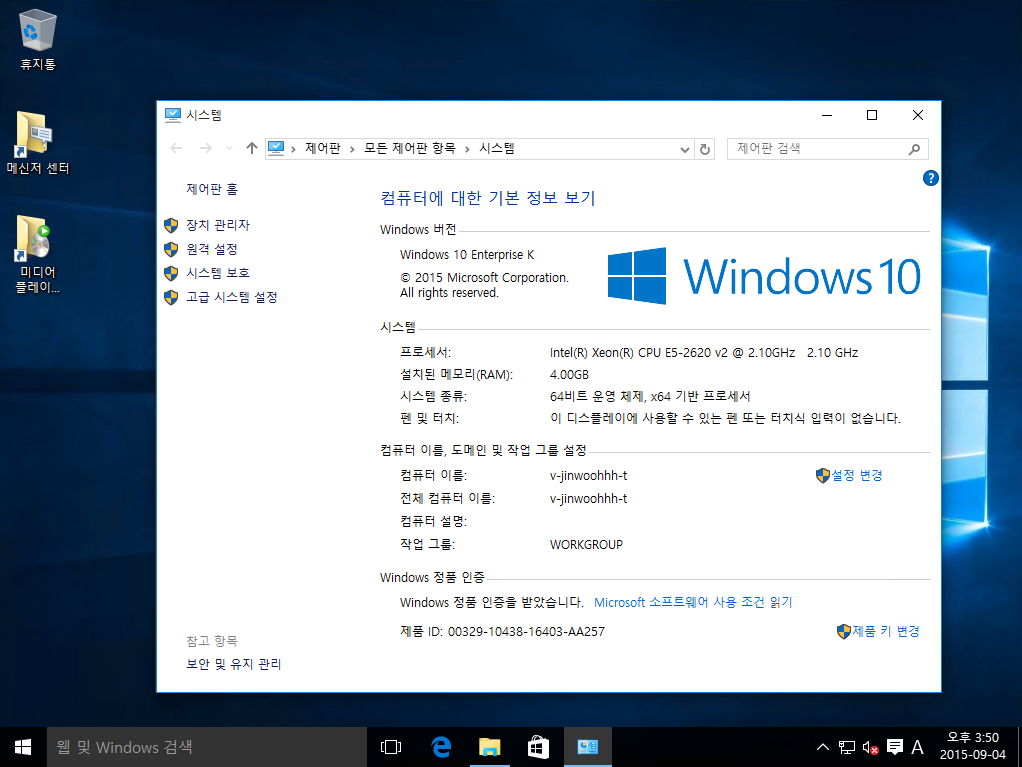Click the muted volume tray icon
The height and width of the screenshot is (767, 1022).
870,747
